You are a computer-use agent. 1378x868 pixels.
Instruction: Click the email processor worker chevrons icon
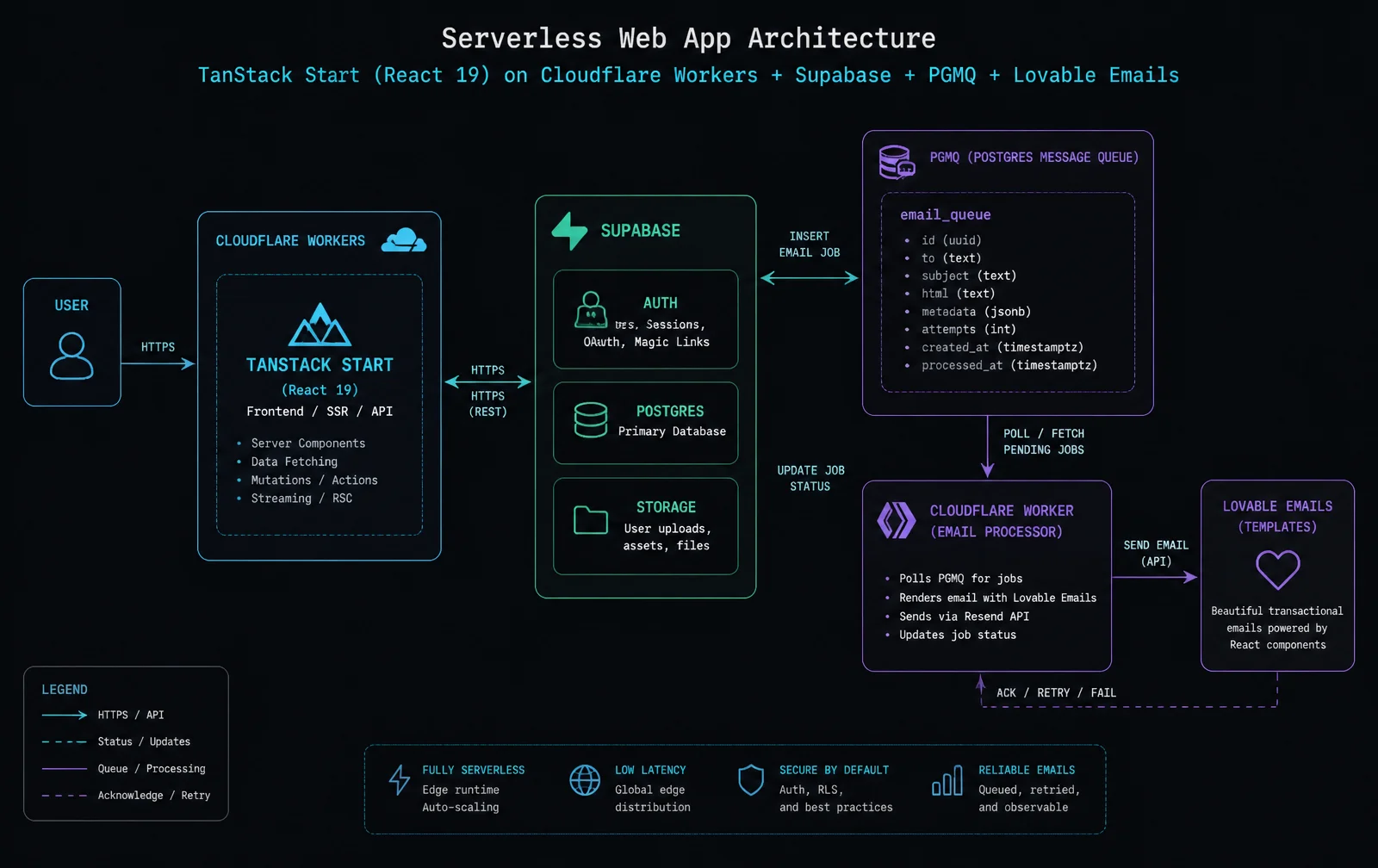click(897, 520)
